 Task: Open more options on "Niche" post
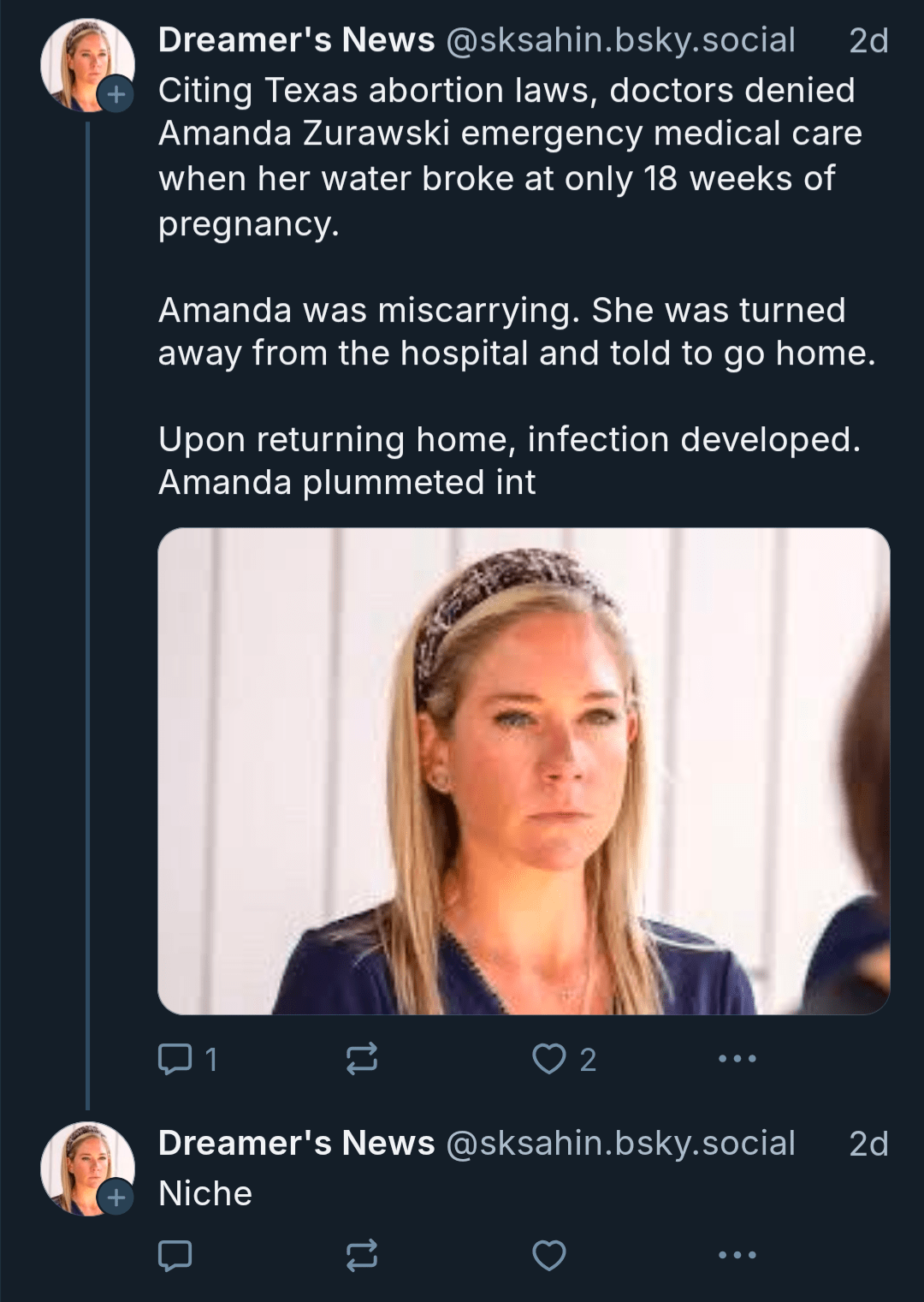pyautogui.click(x=737, y=1256)
